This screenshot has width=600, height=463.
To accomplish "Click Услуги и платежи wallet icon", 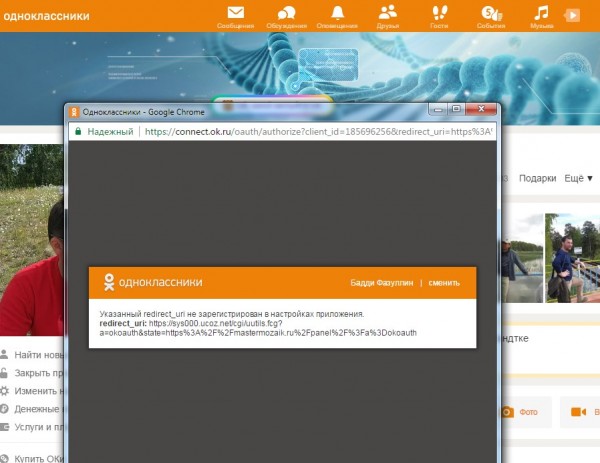I will point(4,427).
